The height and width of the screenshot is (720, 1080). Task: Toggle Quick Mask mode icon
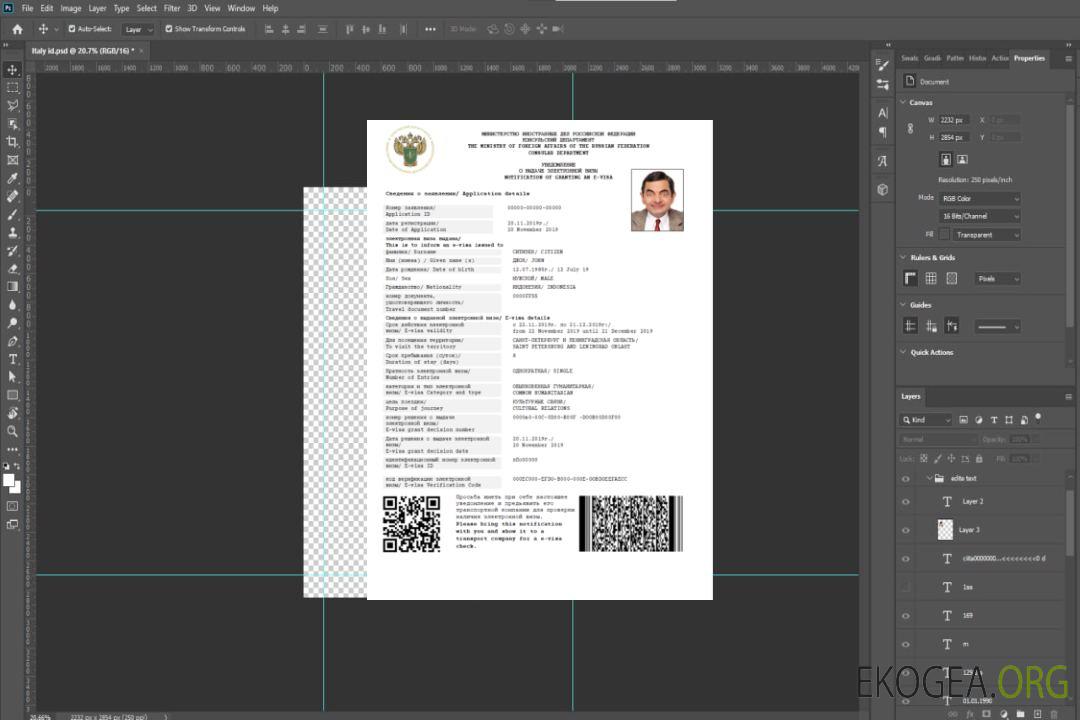[x=12, y=506]
